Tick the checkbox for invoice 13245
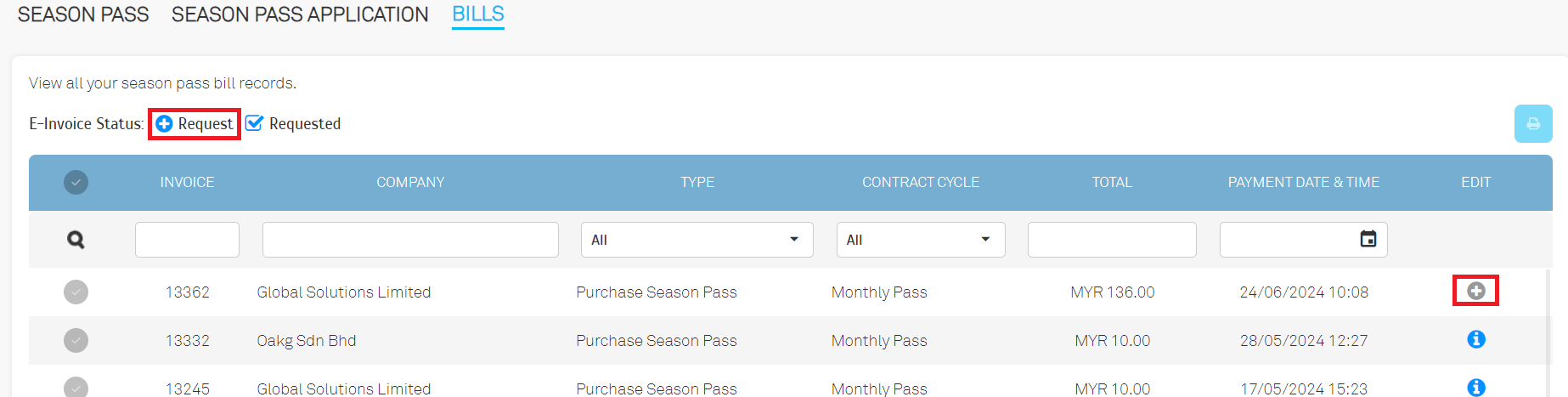The image size is (1568, 397). [x=76, y=388]
